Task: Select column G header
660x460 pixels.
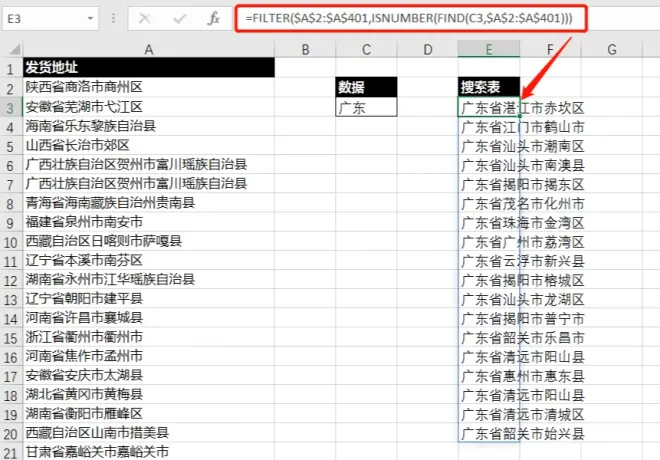Action: tap(612, 50)
